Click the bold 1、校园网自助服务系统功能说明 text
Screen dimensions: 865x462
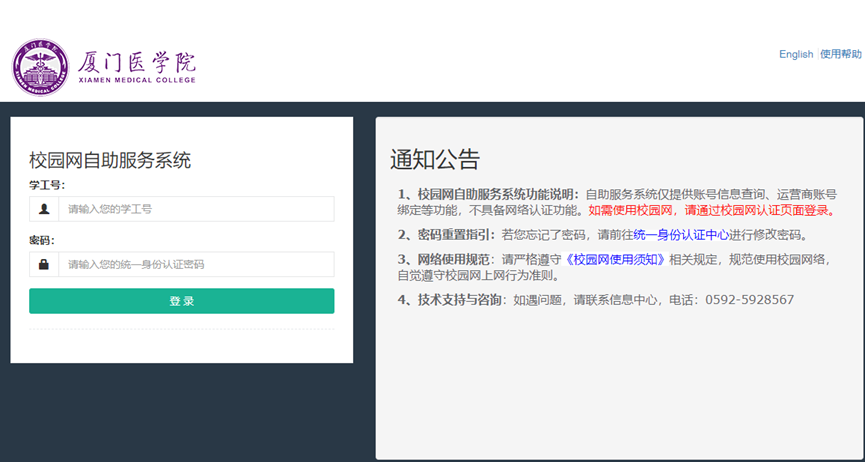(489, 194)
